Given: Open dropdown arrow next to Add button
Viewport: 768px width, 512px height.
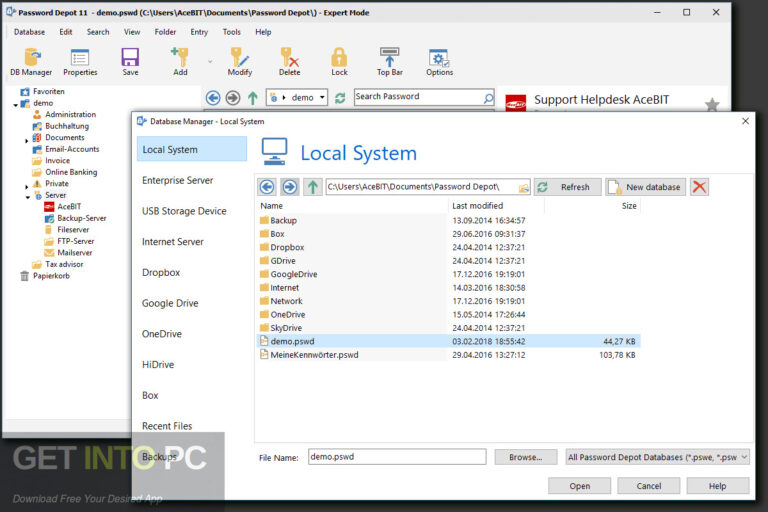Looking at the screenshot, I should [210, 62].
